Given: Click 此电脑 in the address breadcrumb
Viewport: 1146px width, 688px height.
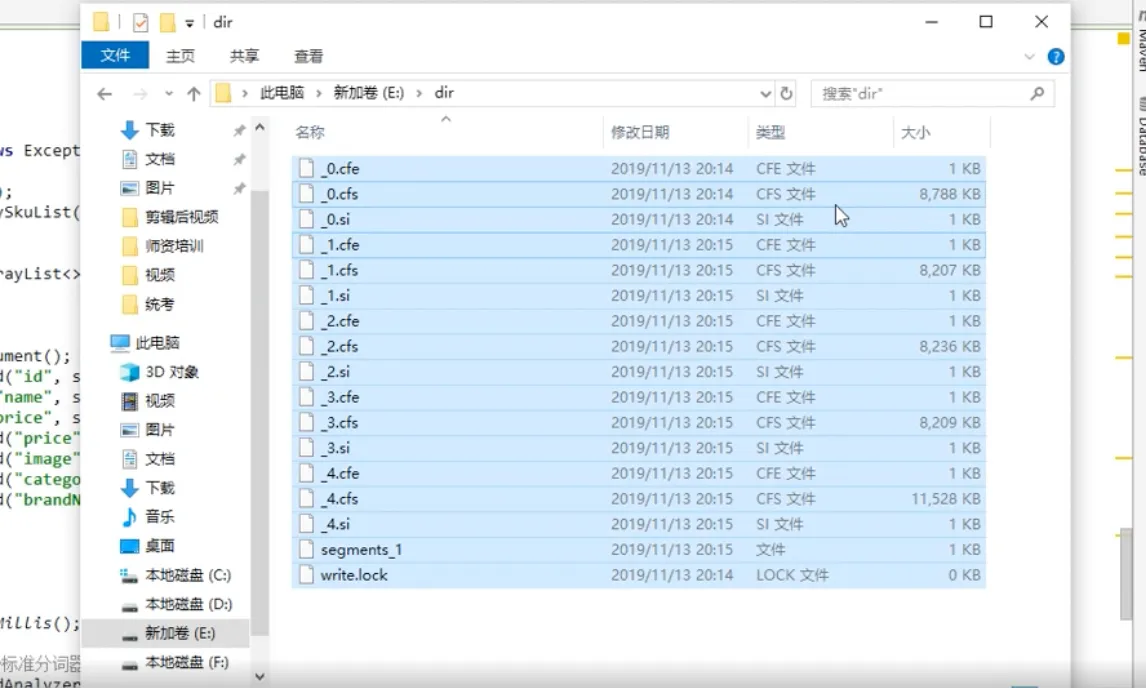Looking at the screenshot, I should pyautogui.click(x=282, y=93).
